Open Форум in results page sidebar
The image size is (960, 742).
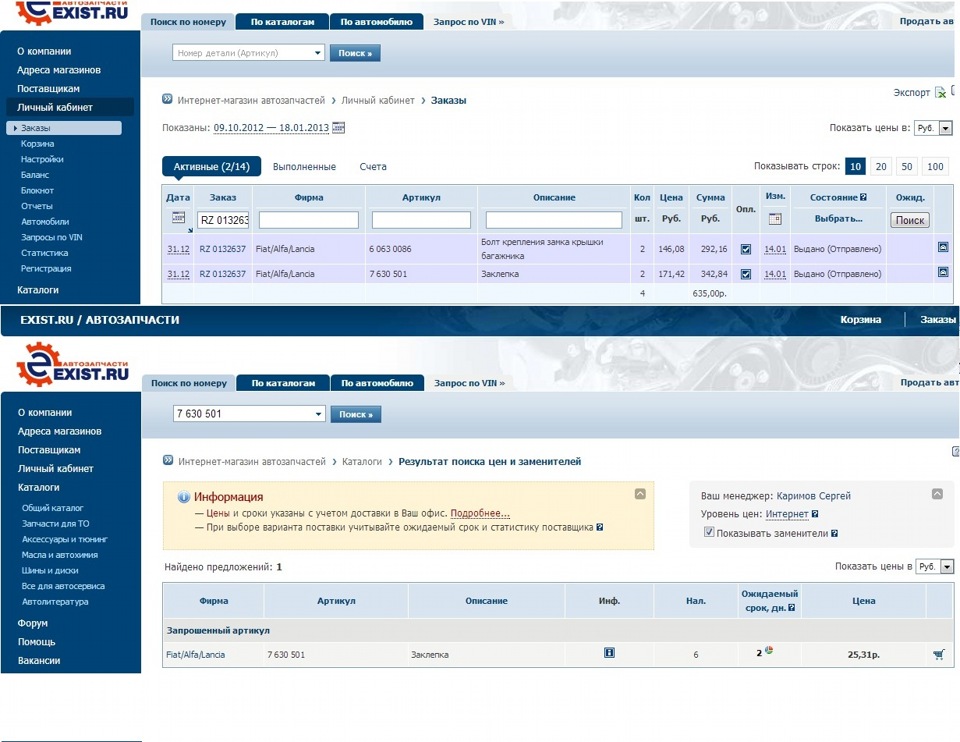tap(32, 623)
